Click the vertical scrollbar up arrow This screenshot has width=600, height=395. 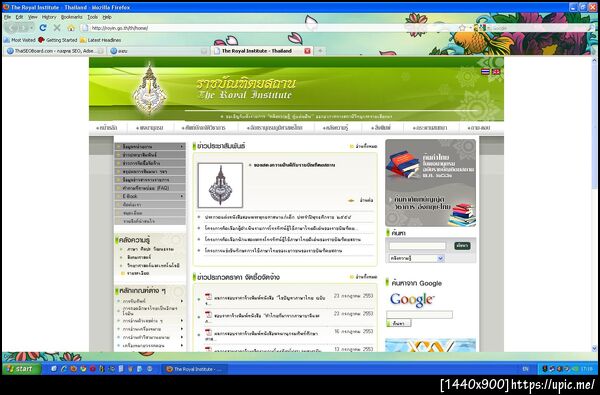click(x=594, y=60)
